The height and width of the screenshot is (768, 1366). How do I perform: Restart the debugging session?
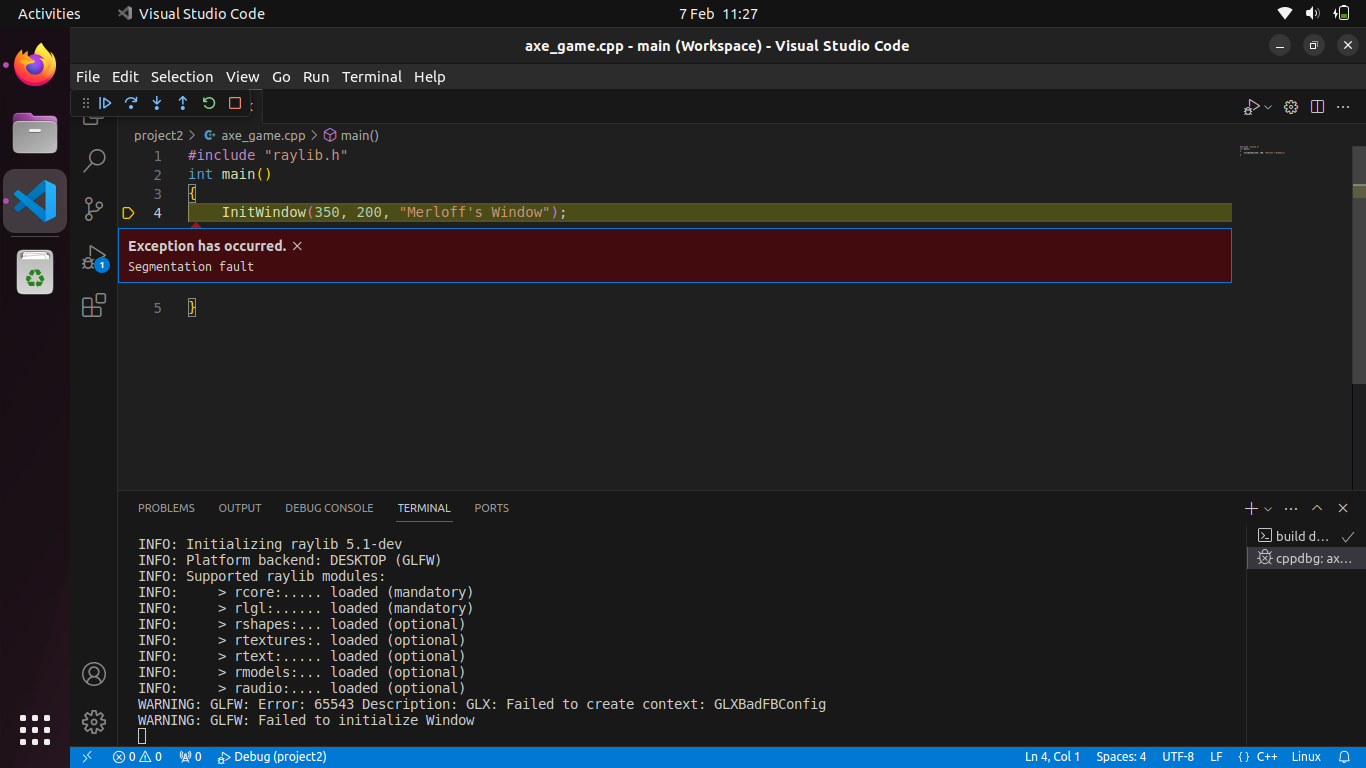point(209,103)
